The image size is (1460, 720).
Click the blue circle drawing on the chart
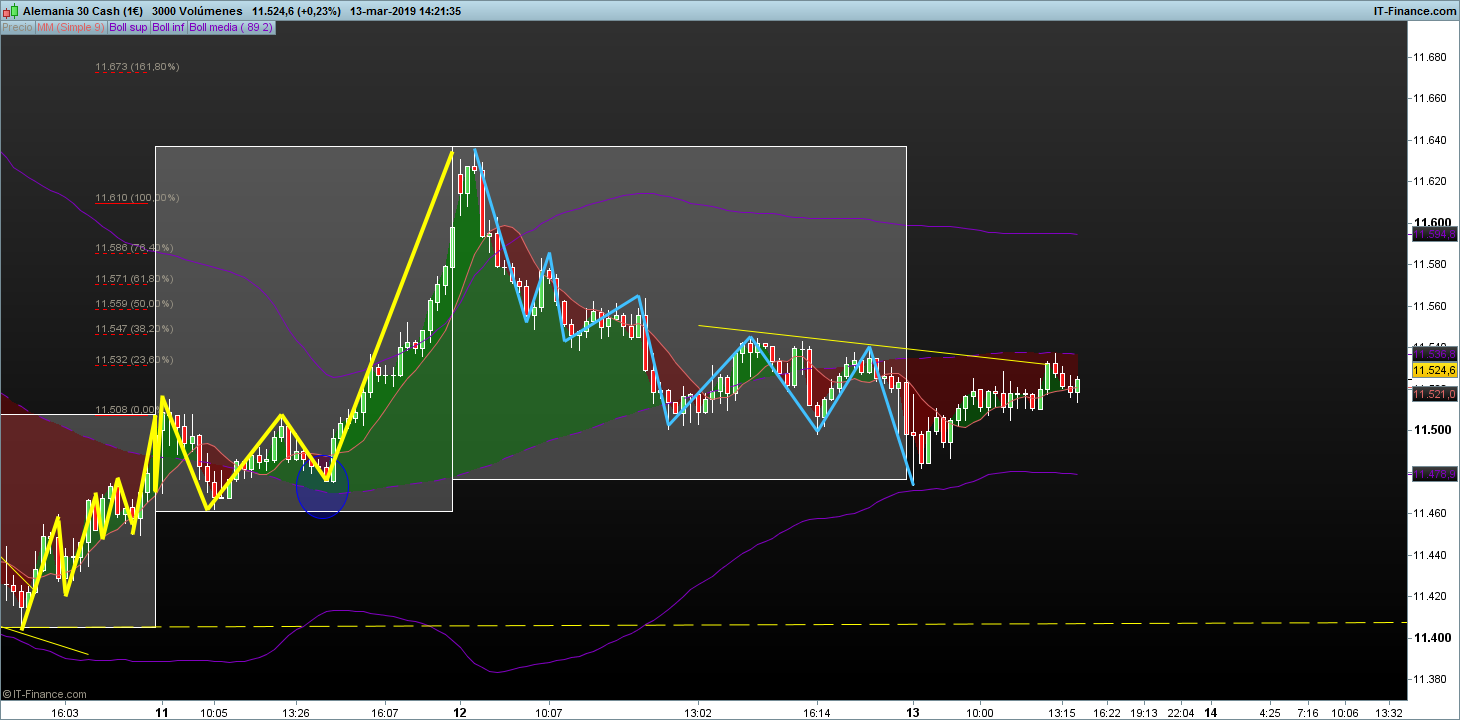pos(323,487)
